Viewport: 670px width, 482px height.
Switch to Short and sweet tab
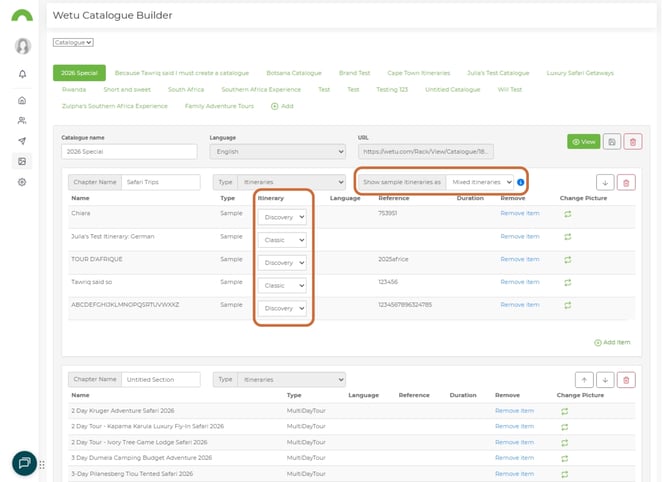[x=127, y=89]
